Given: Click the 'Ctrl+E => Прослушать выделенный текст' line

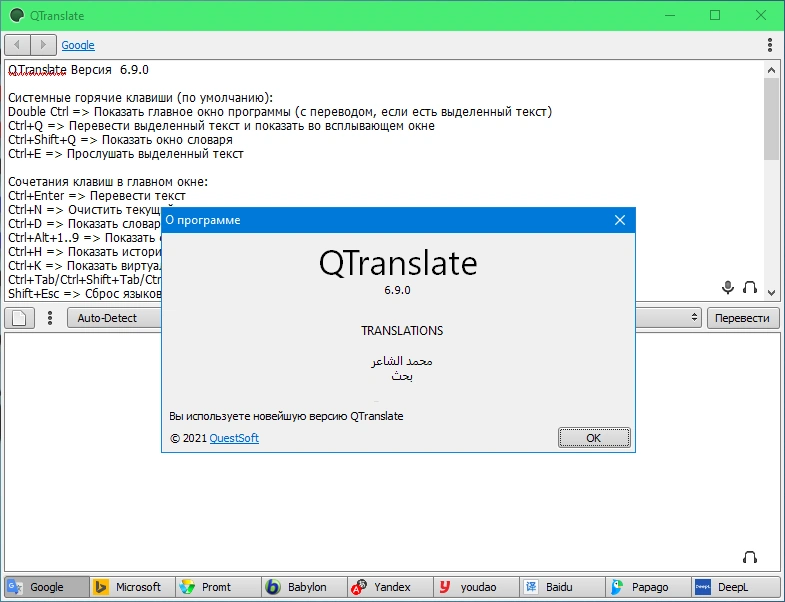Looking at the screenshot, I should 126,154.
